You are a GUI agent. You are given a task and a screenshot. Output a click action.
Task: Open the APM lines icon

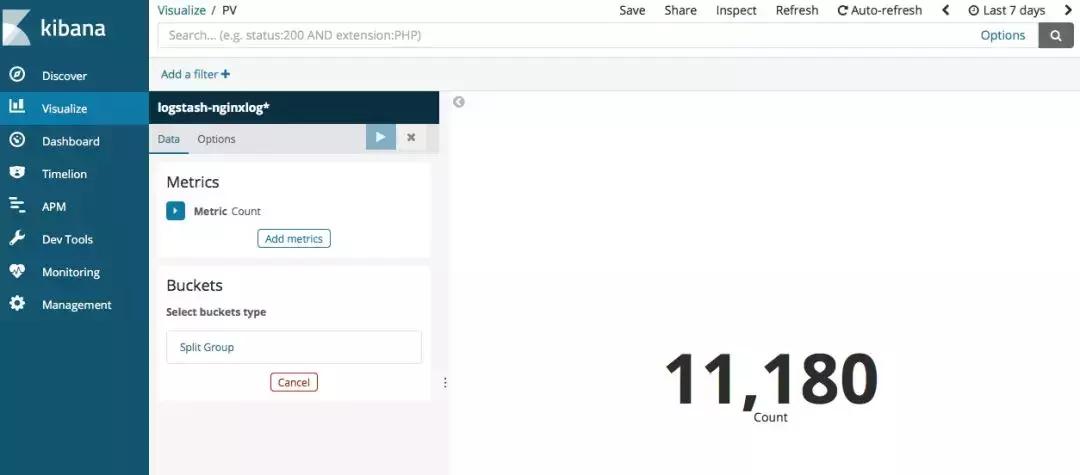point(17,205)
